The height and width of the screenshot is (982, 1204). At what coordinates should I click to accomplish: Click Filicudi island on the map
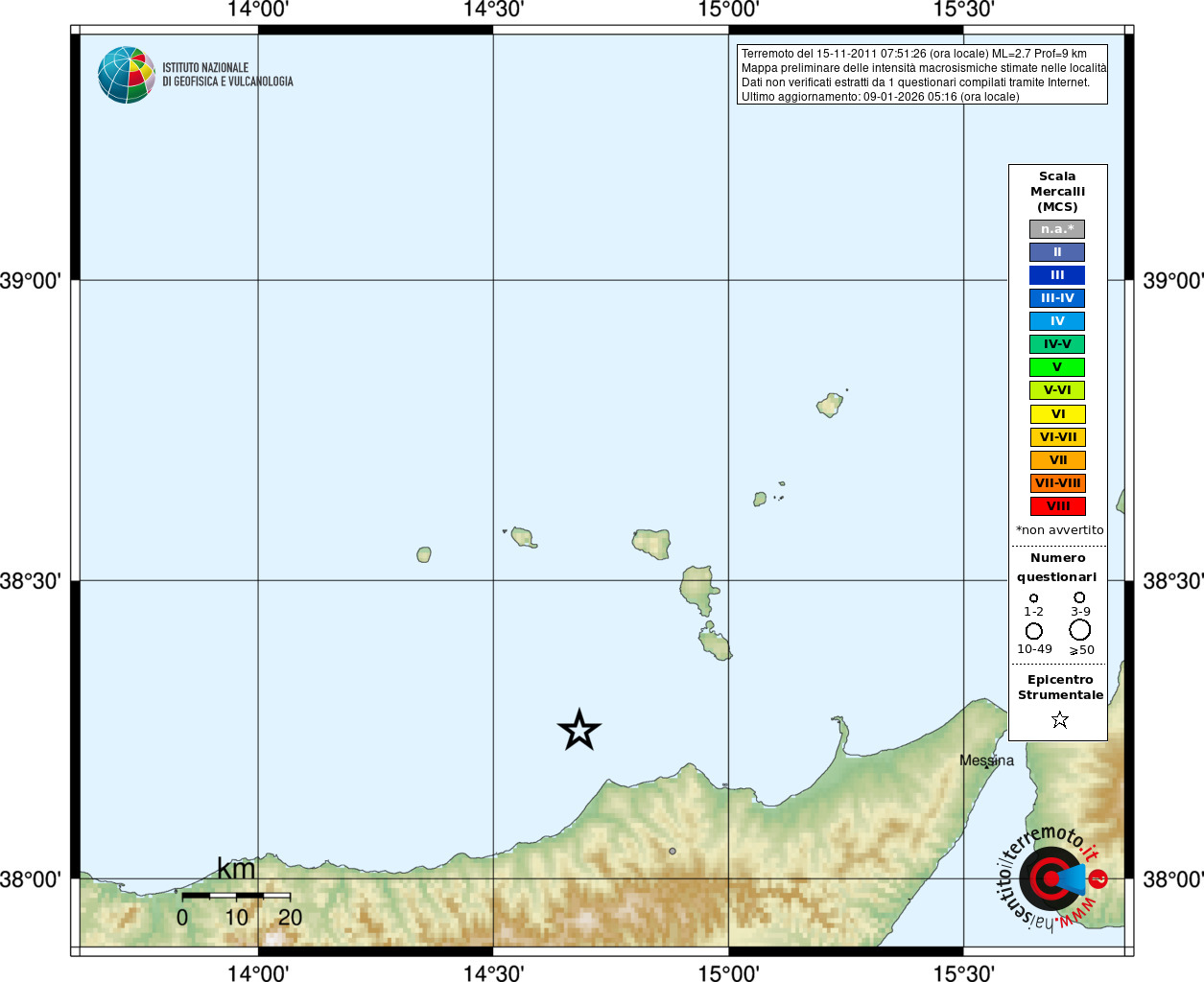pyautogui.click(x=523, y=537)
